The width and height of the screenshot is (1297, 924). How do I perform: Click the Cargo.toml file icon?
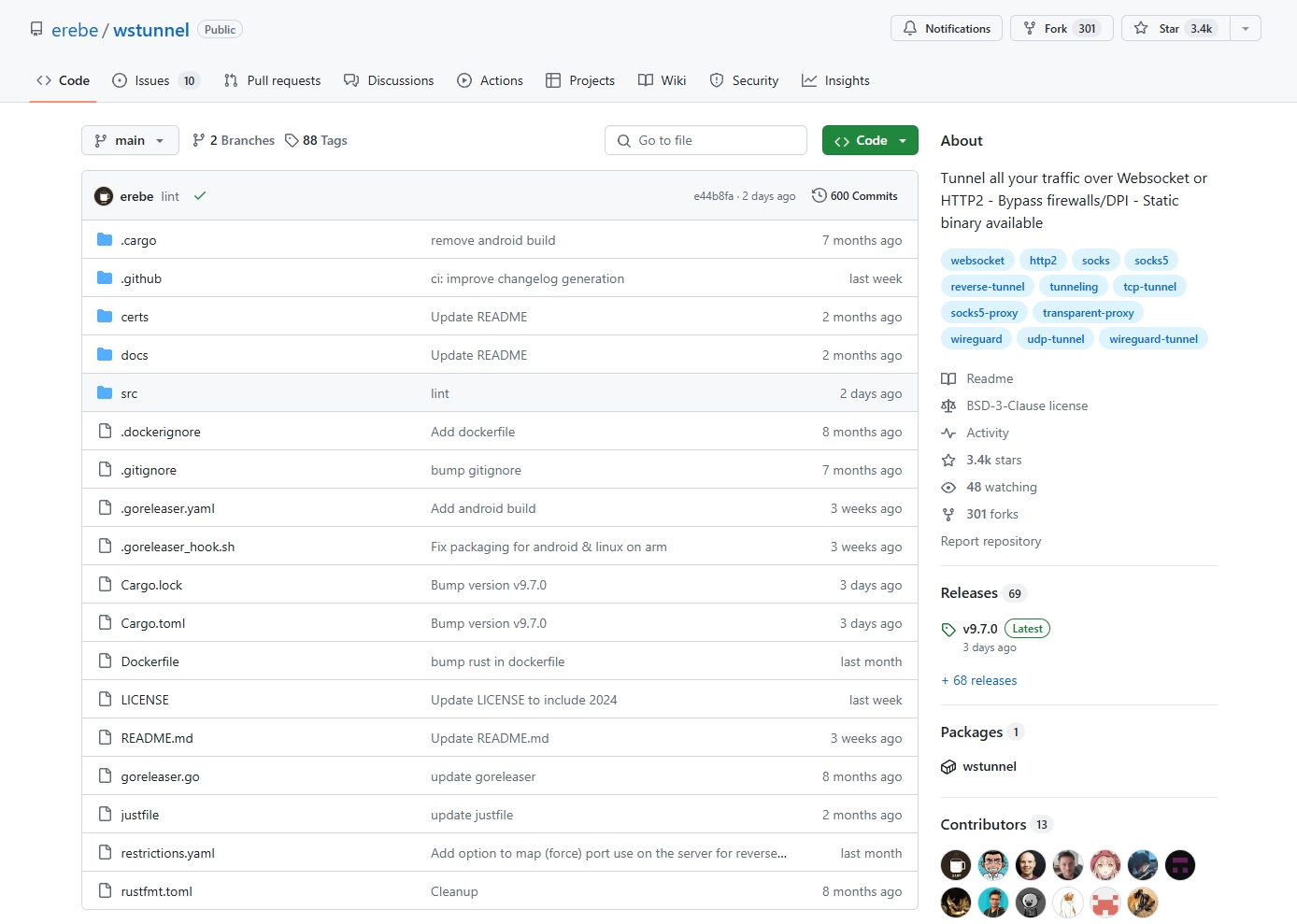click(x=105, y=623)
